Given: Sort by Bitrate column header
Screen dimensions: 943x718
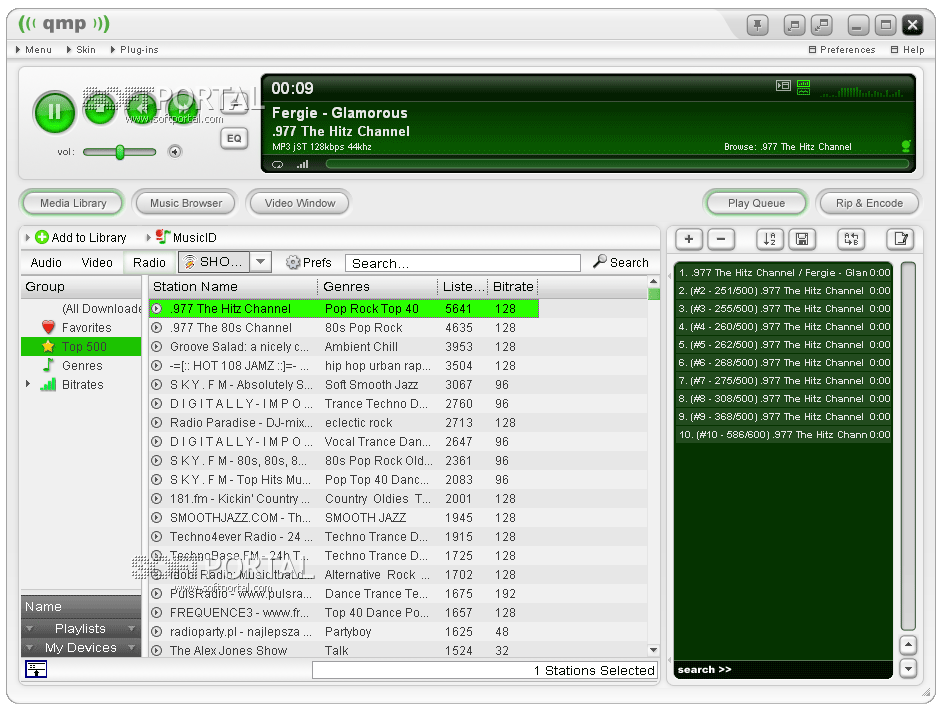Looking at the screenshot, I should click(x=513, y=287).
